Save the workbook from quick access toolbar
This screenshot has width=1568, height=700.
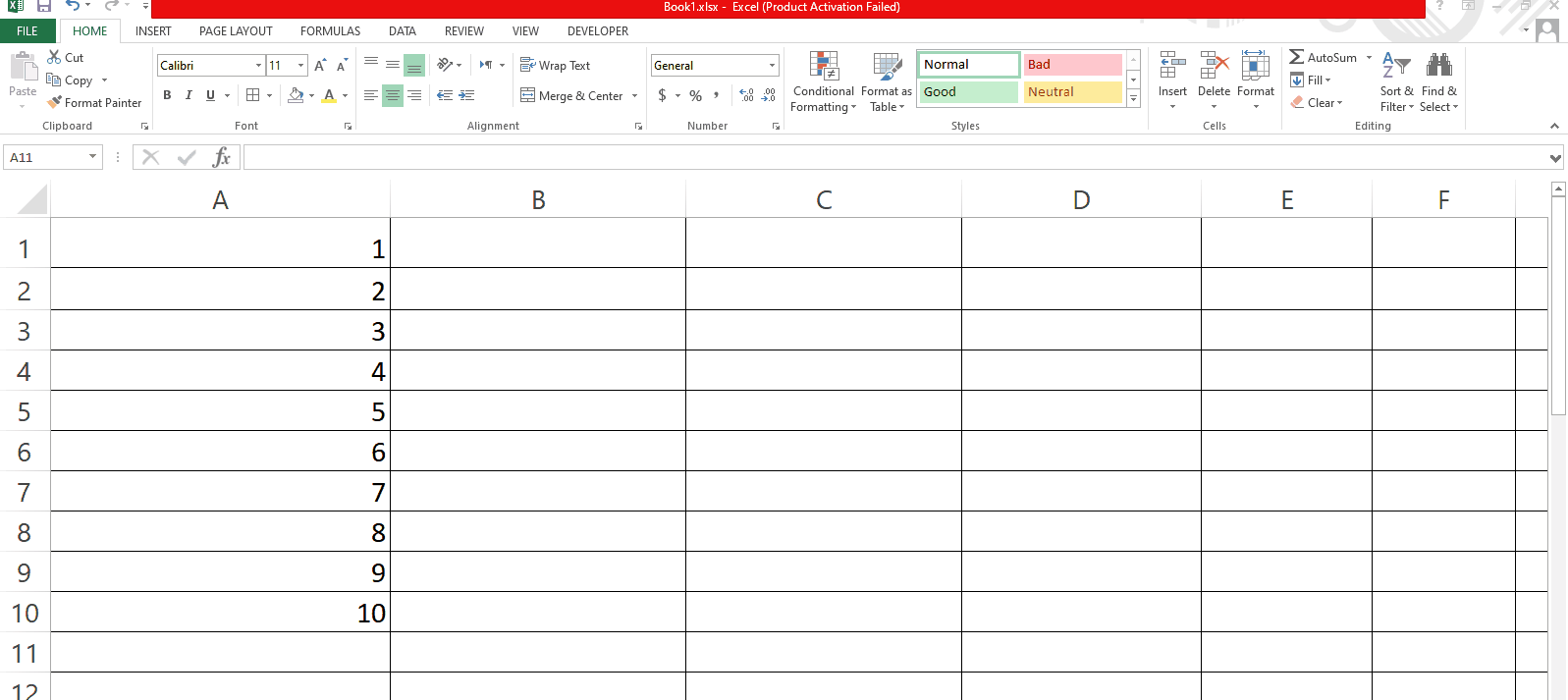(x=44, y=6)
